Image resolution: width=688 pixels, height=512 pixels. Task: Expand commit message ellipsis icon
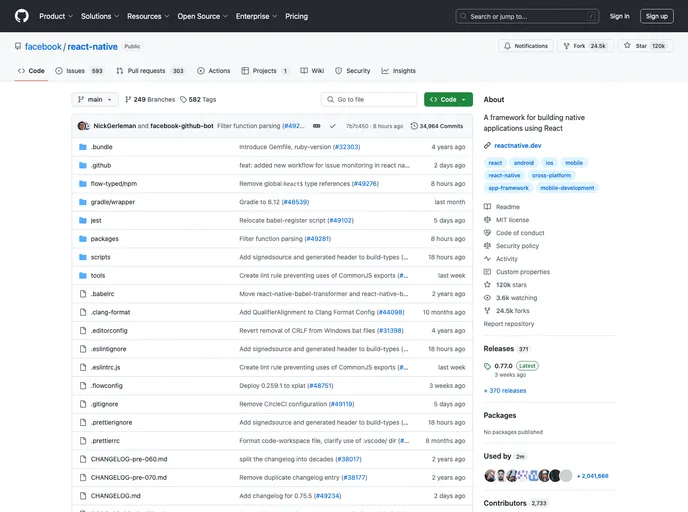pos(316,126)
